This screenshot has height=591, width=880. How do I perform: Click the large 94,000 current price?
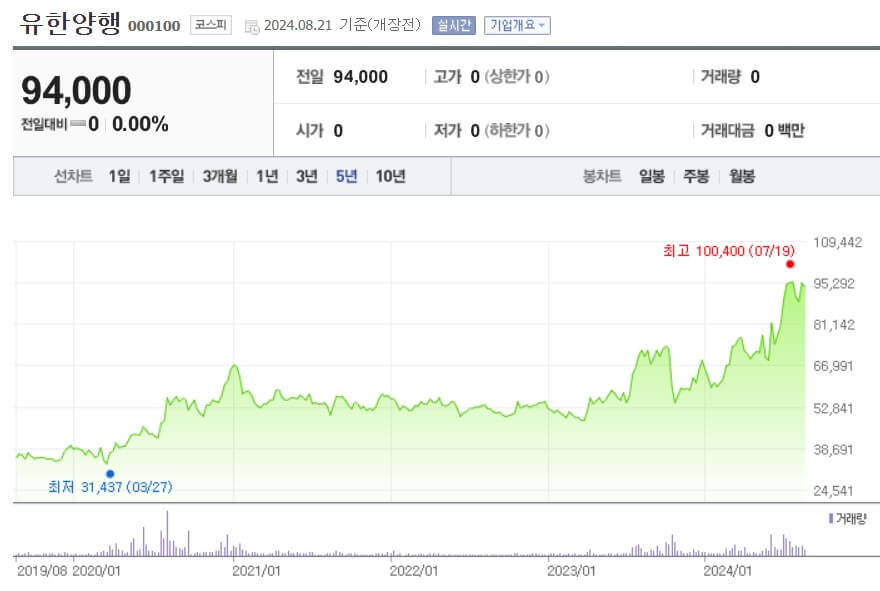click(x=76, y=90)
